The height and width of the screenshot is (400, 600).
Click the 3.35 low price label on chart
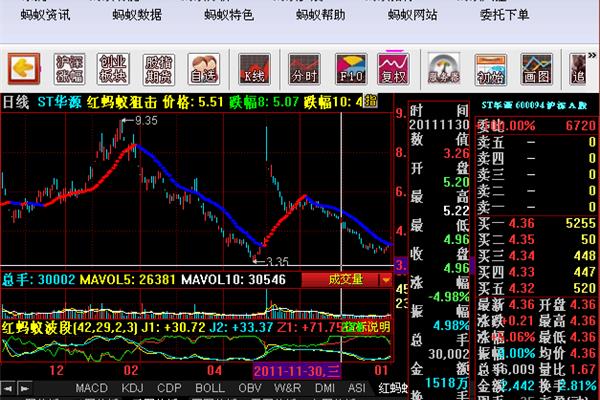pyautogui.click(x=277, y=262)
